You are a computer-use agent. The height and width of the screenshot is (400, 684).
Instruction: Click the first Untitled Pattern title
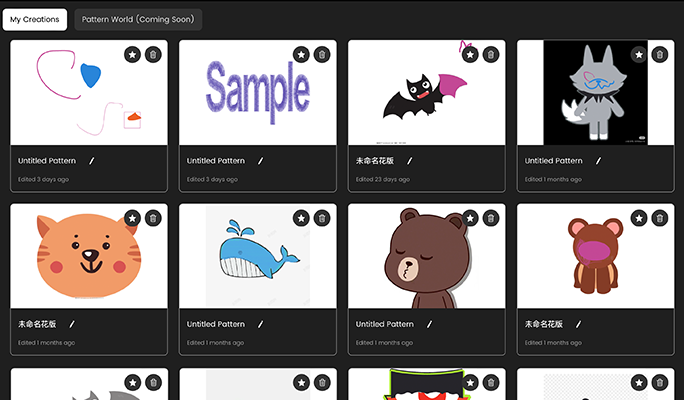coord(47,160)
